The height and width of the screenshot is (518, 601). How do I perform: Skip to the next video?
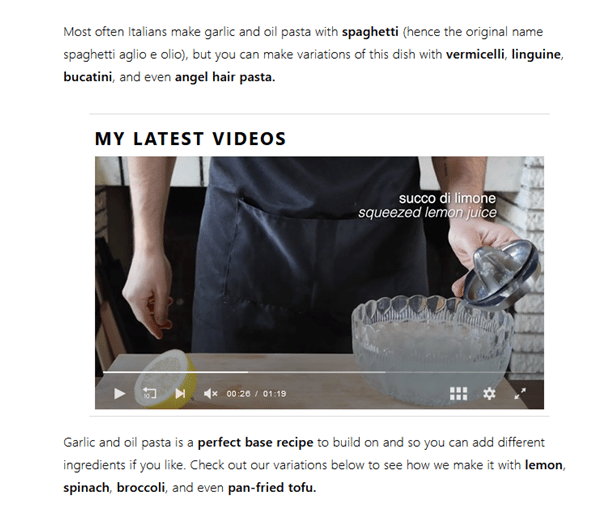(x=180, y=393)
